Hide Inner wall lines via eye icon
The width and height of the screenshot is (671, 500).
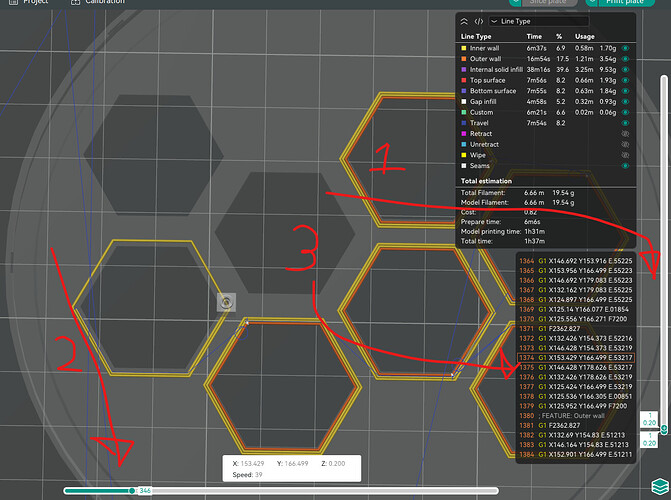625,48
